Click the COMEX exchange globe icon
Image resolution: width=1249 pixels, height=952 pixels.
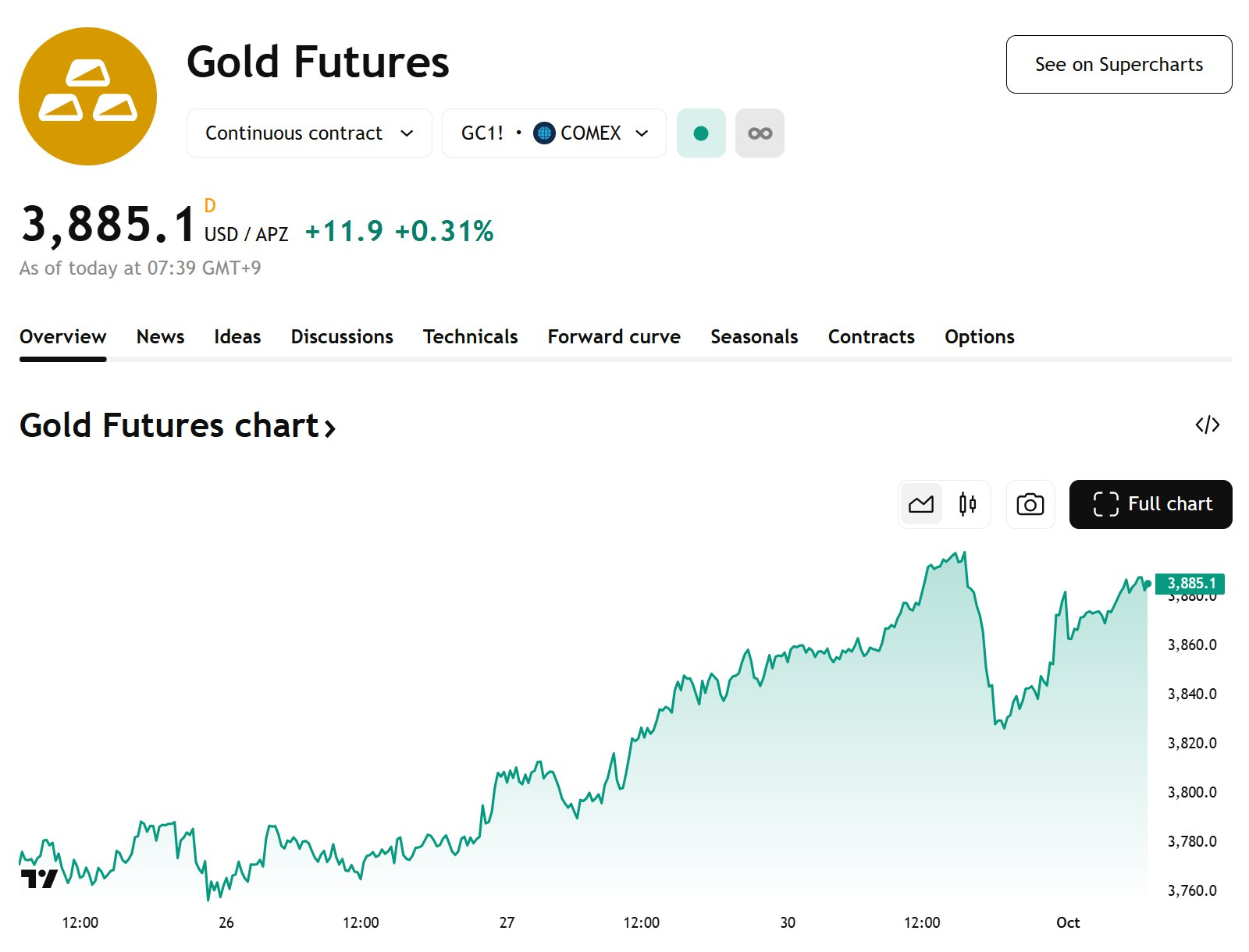[544, 133]
